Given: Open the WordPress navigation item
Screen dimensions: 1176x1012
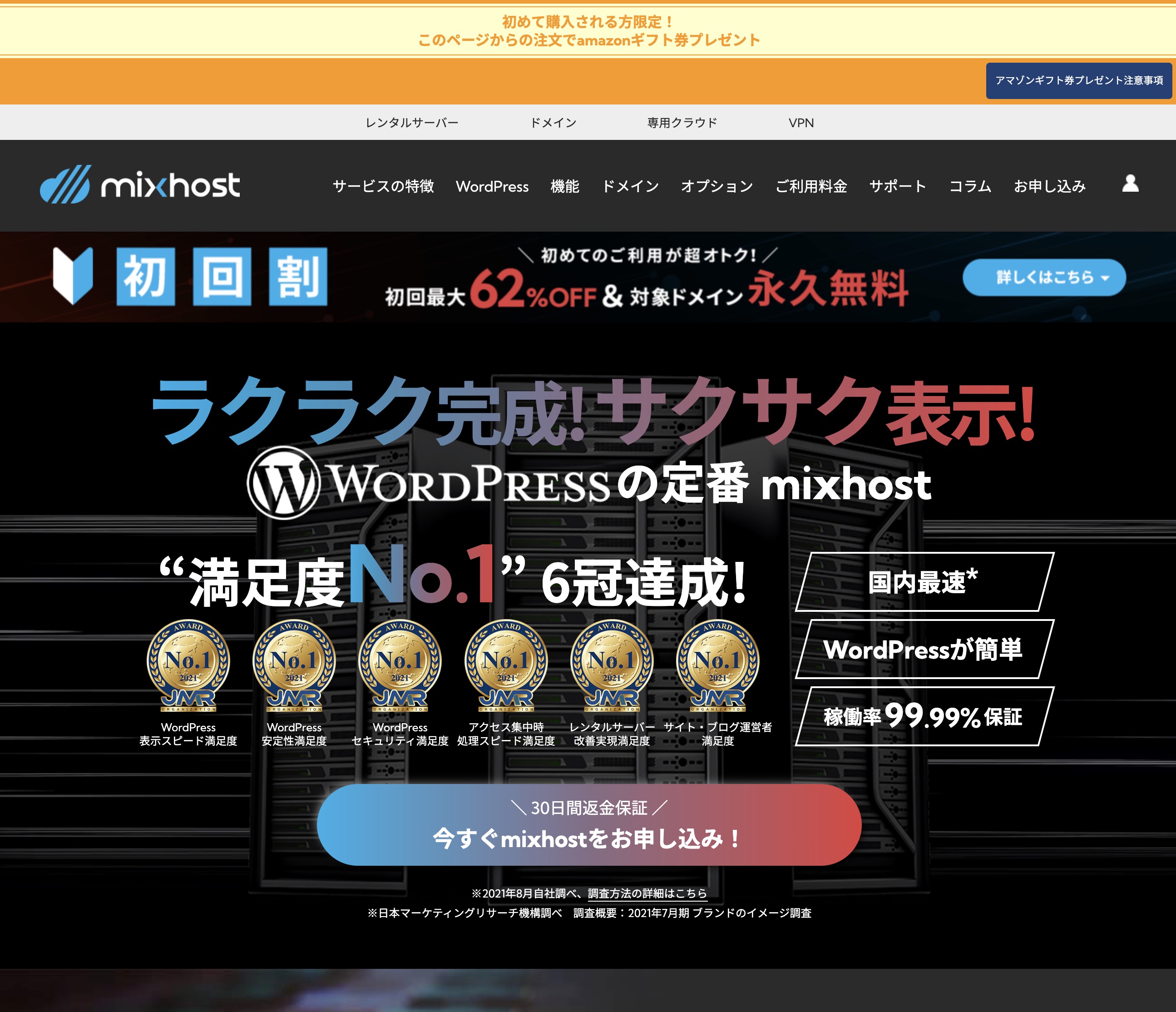Looking at the screenshot, I should point(492,186).
